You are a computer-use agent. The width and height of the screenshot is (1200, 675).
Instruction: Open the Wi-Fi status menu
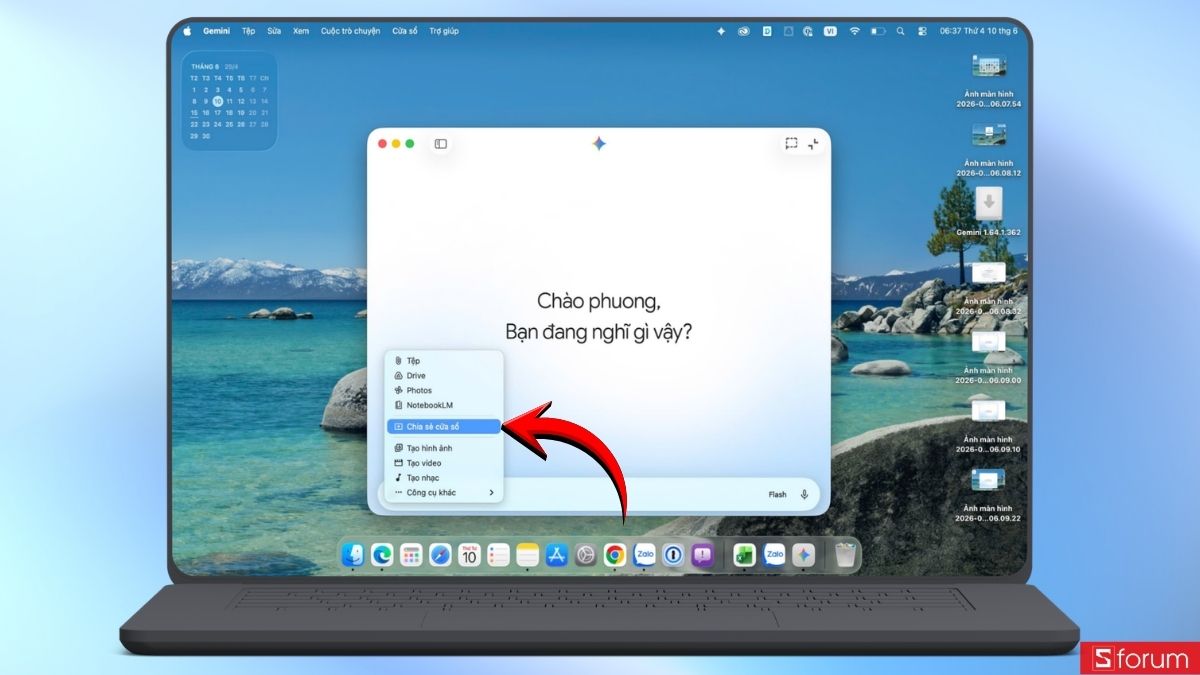point(854,31)
